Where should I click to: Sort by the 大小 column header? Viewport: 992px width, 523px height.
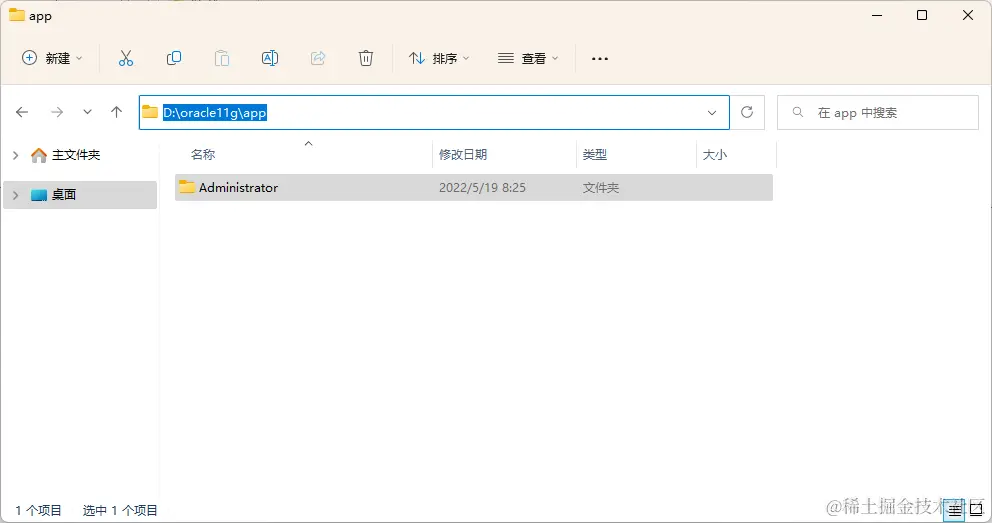(x=715, y=154)
